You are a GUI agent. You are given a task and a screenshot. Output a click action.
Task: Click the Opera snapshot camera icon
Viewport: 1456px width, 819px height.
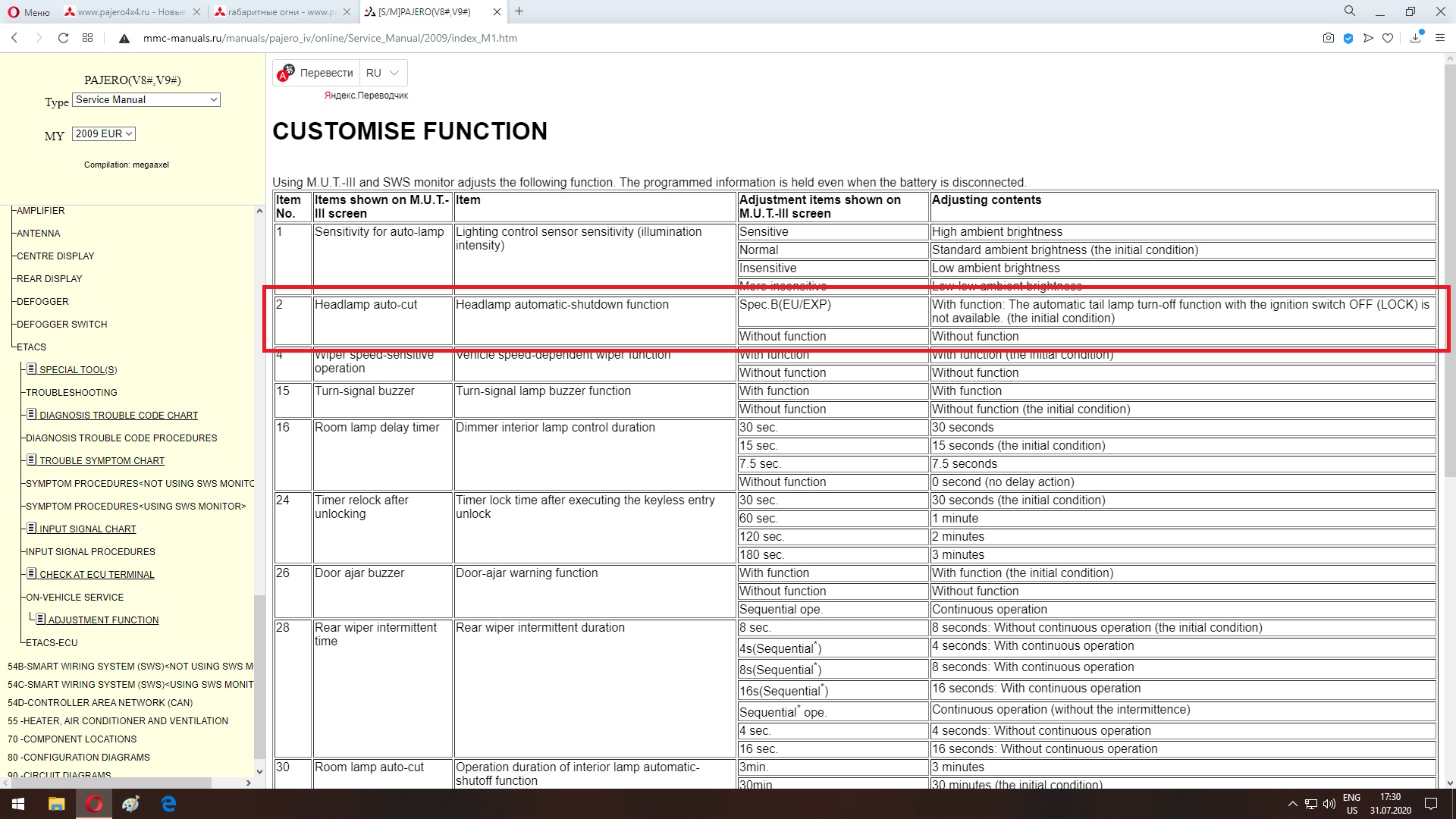pyautogui.click(x=1328, y=38)
